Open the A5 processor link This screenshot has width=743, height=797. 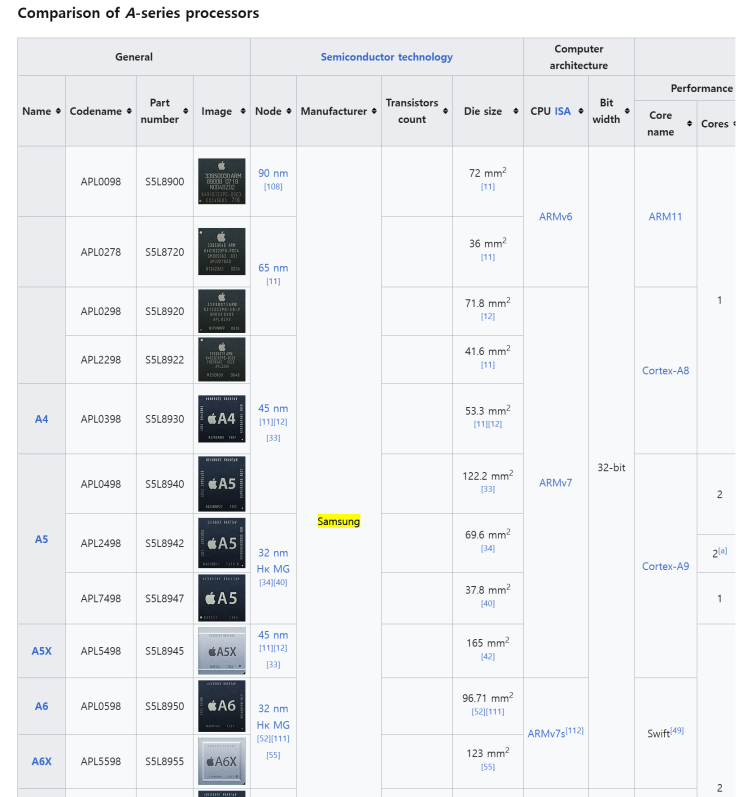click(x=41, y=539)
